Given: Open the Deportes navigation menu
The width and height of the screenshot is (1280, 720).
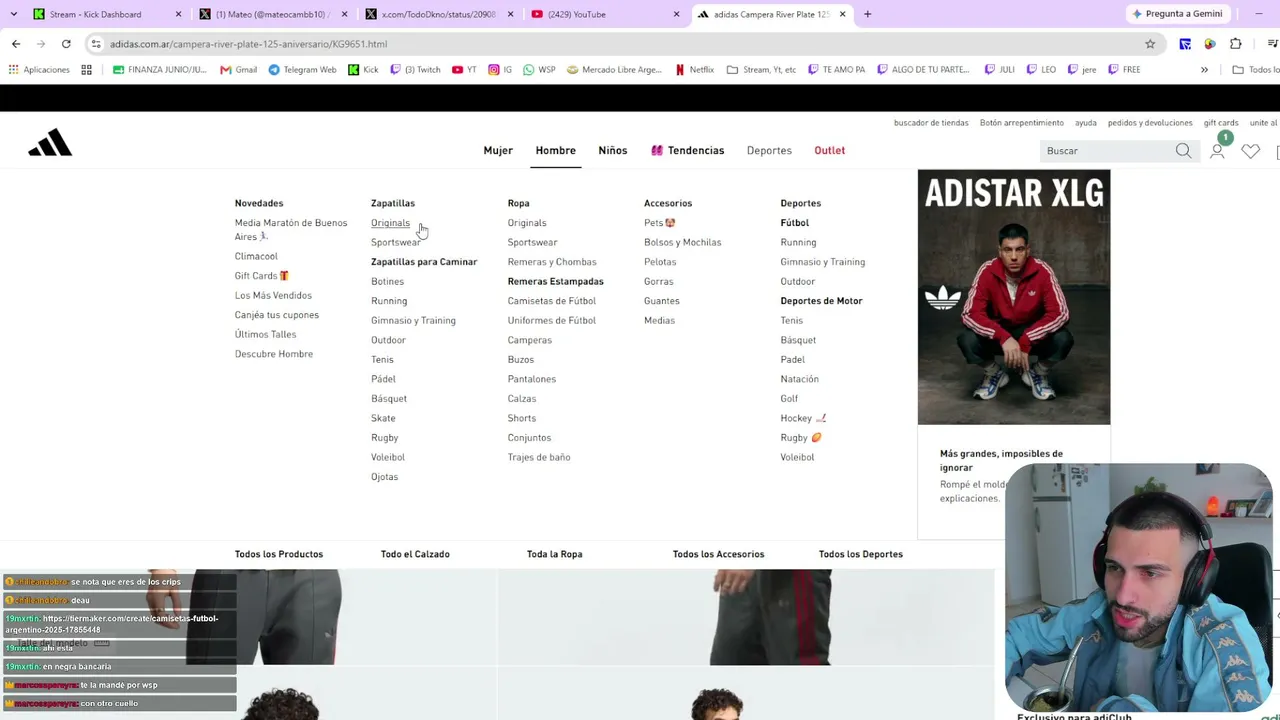Looking at the screenshot, I should click(x=769, y=151).
